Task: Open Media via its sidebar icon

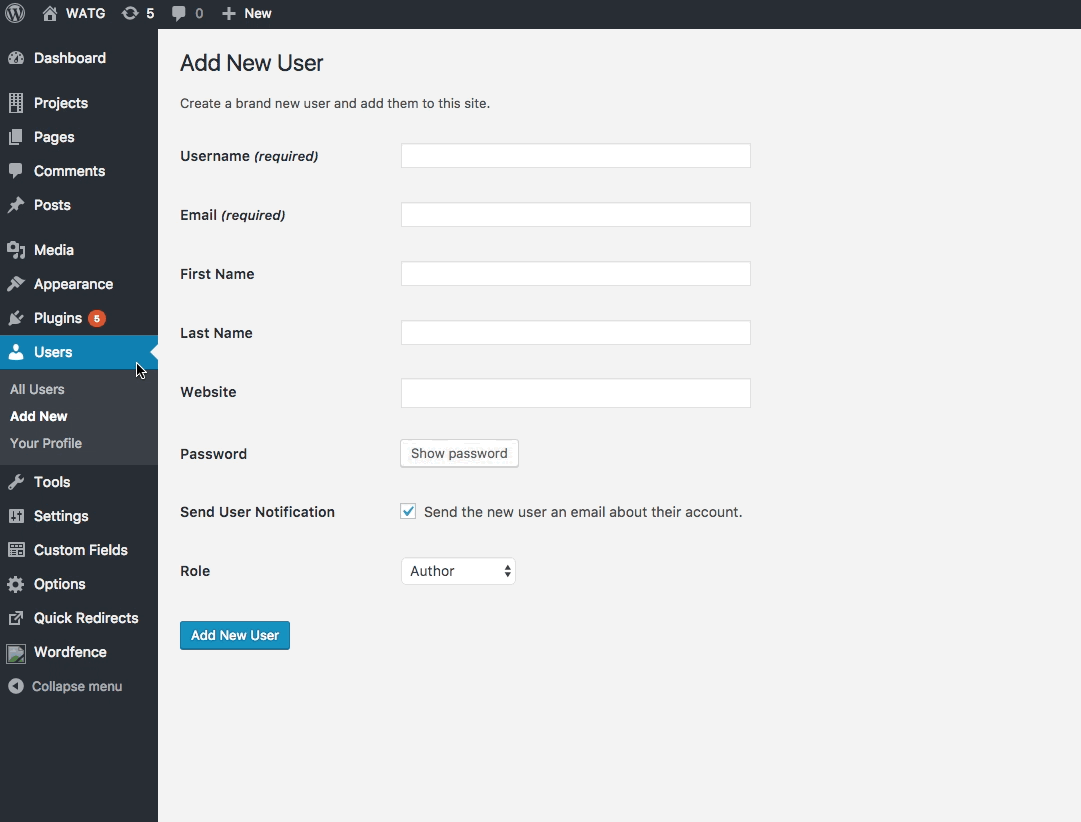Action: (x=16, y=250)
